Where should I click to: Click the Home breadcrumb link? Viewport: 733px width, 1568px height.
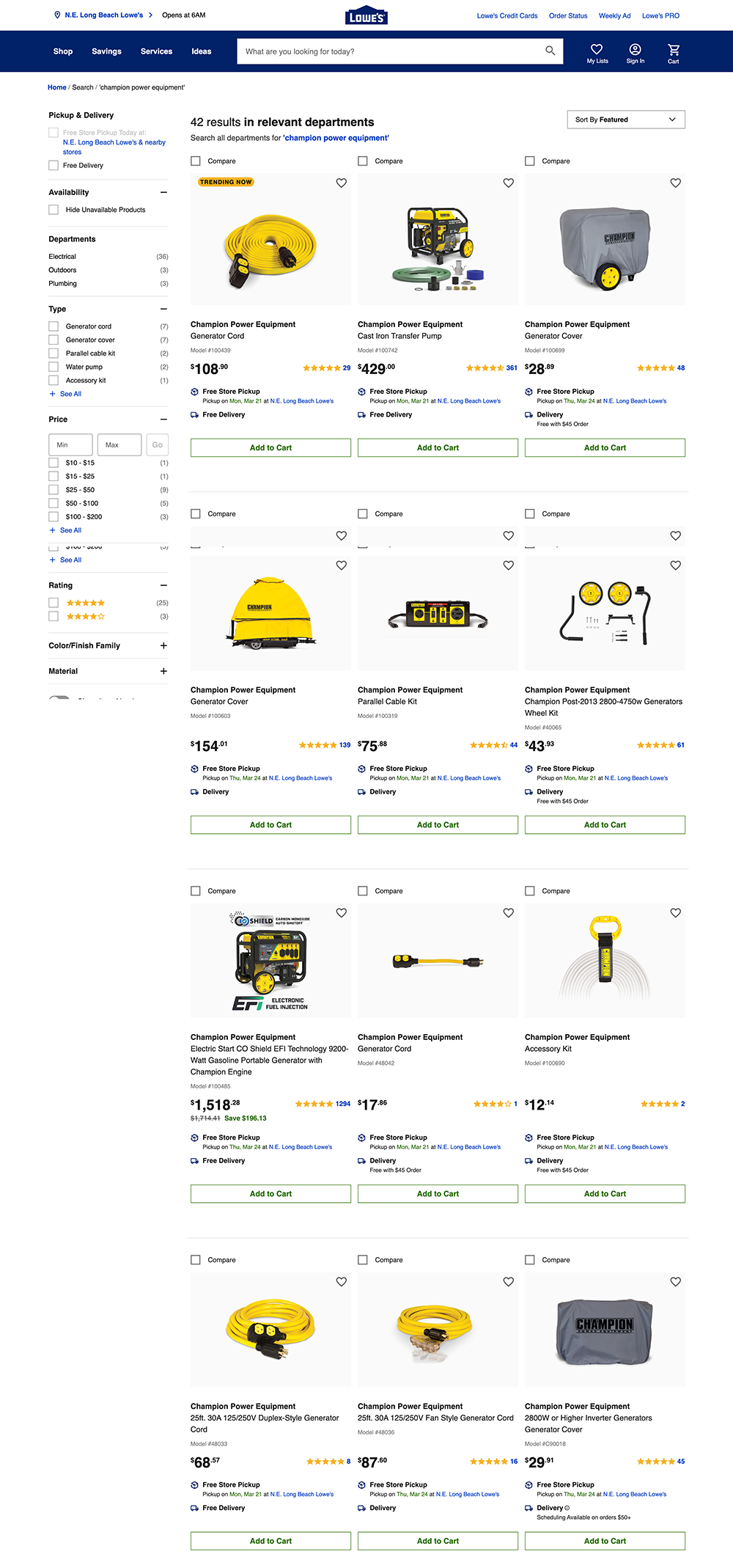57,87
